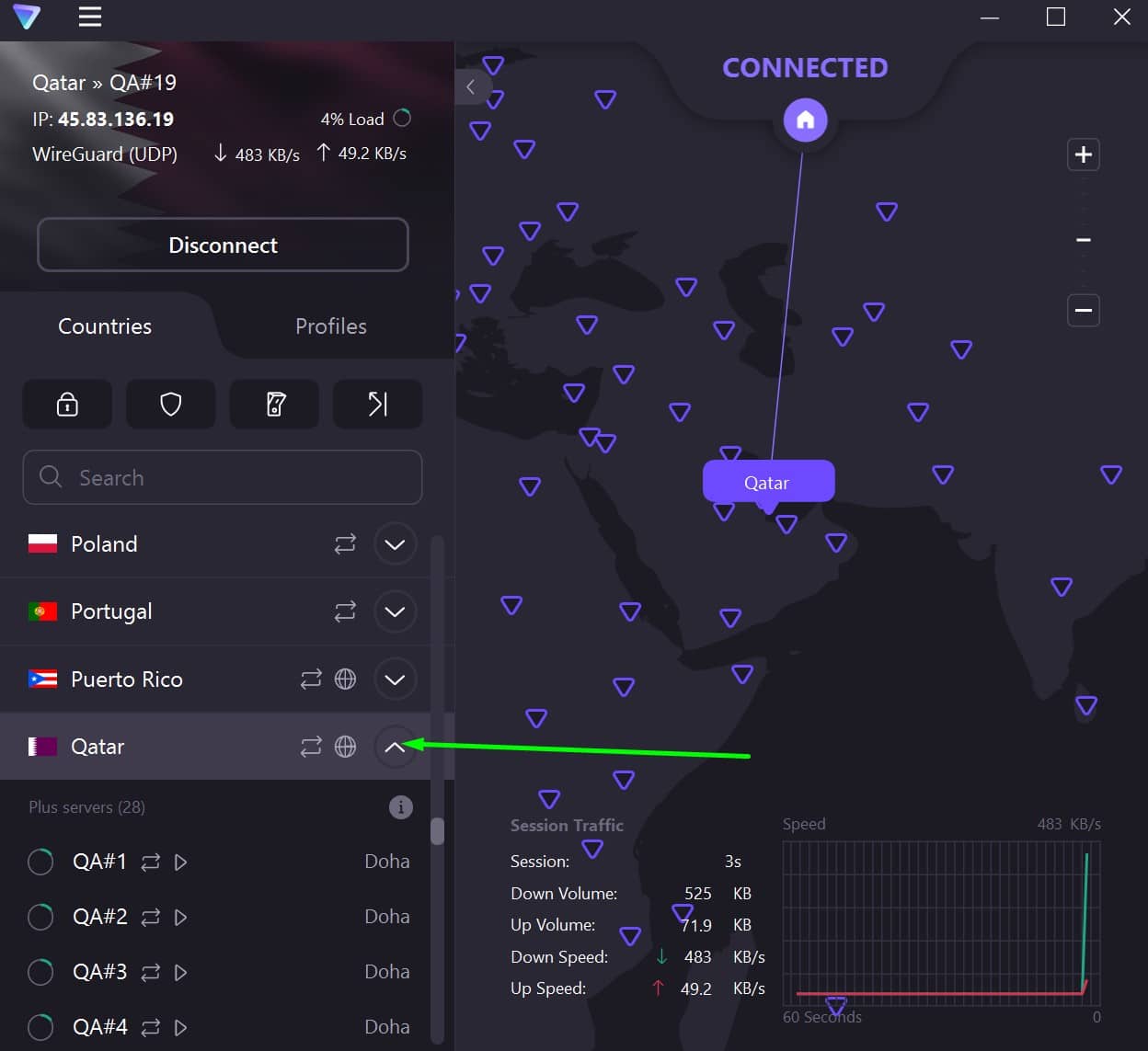Click the load circle of QA#1
The height and width of the screenshot is (1051, 1148).
(x=40, y=862)
